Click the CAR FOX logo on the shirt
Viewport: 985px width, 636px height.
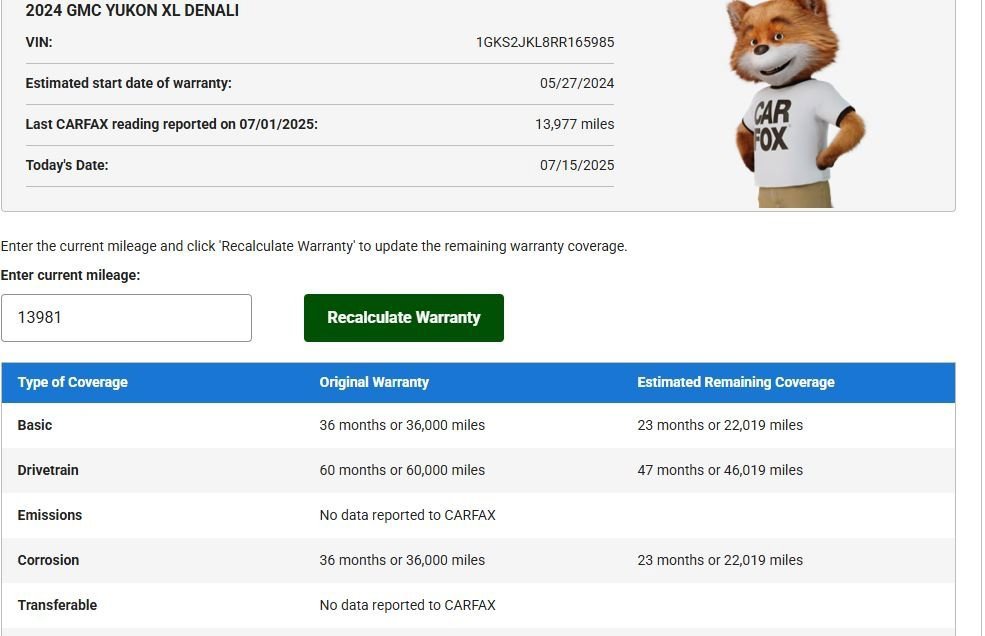point(772,126)
